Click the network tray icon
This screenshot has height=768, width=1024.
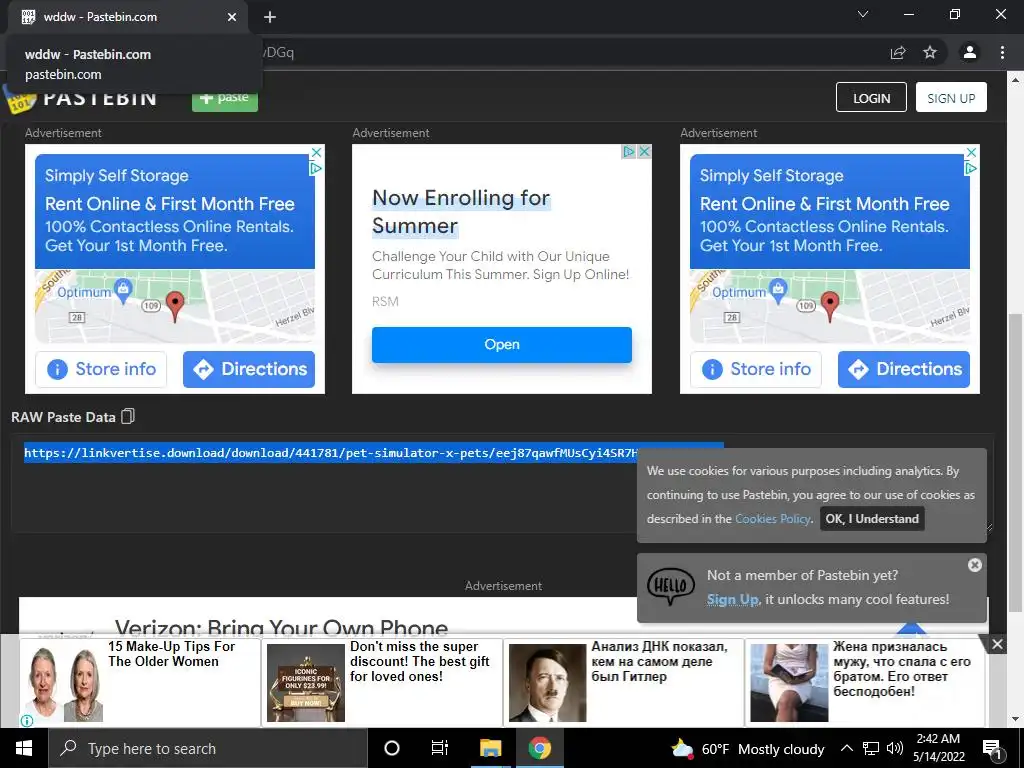tap(871, 748)
